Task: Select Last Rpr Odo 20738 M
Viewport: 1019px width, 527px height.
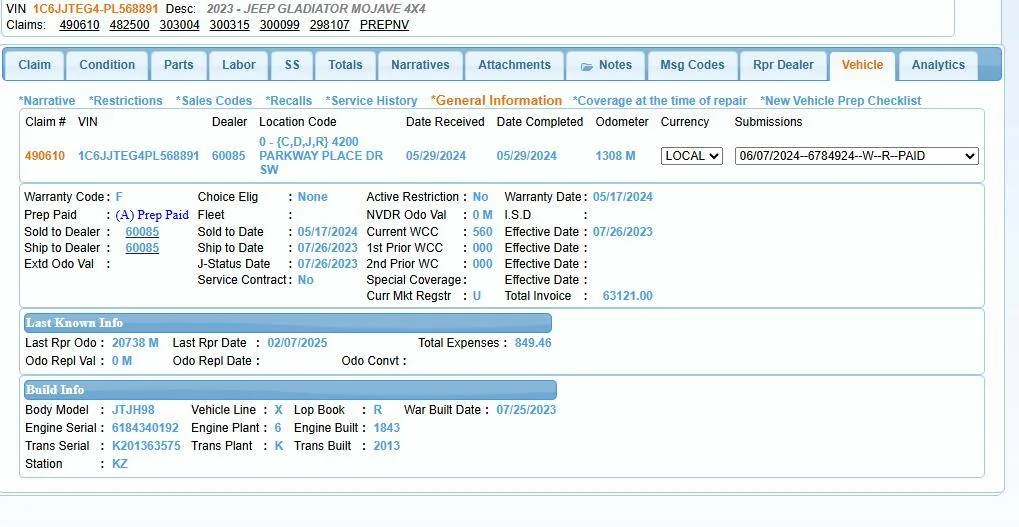Action: (x=135, y=343)
